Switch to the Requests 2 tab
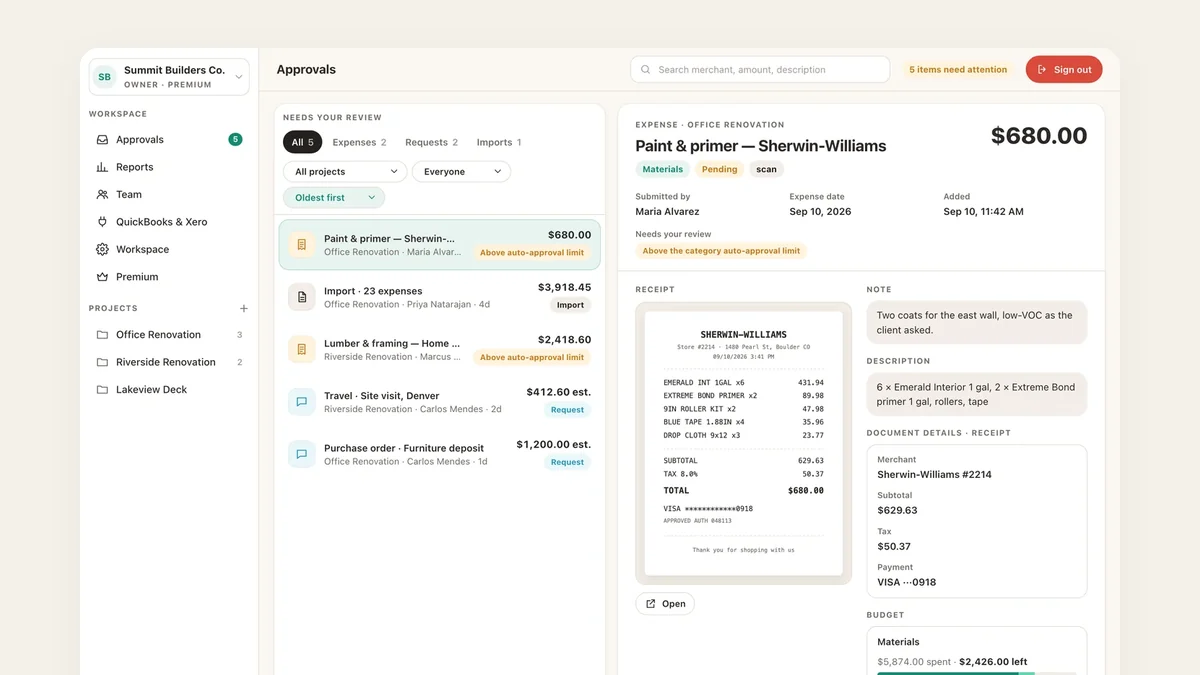 coord(431,143)
